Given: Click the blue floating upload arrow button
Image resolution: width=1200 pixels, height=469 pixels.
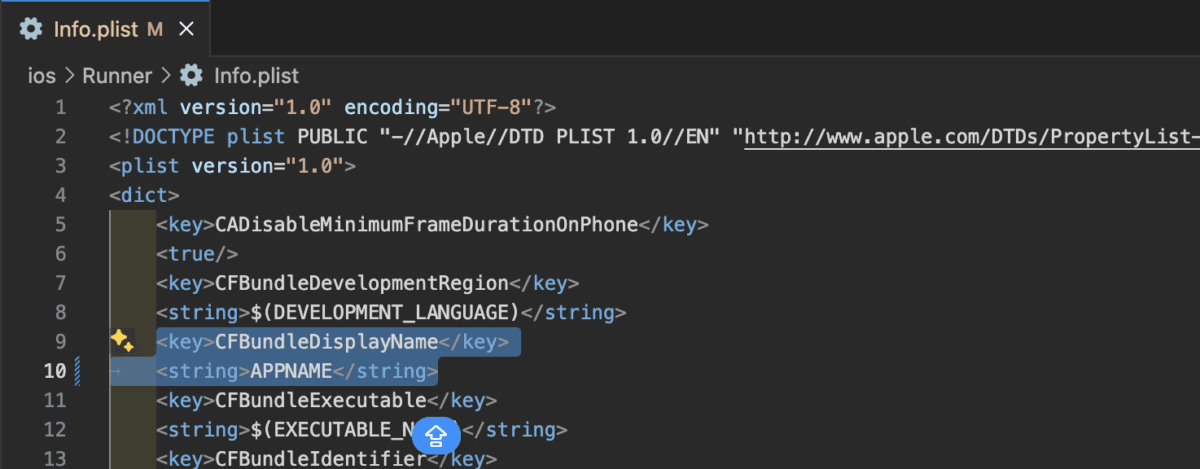Looking at the screenshot, I should [436, 435].
